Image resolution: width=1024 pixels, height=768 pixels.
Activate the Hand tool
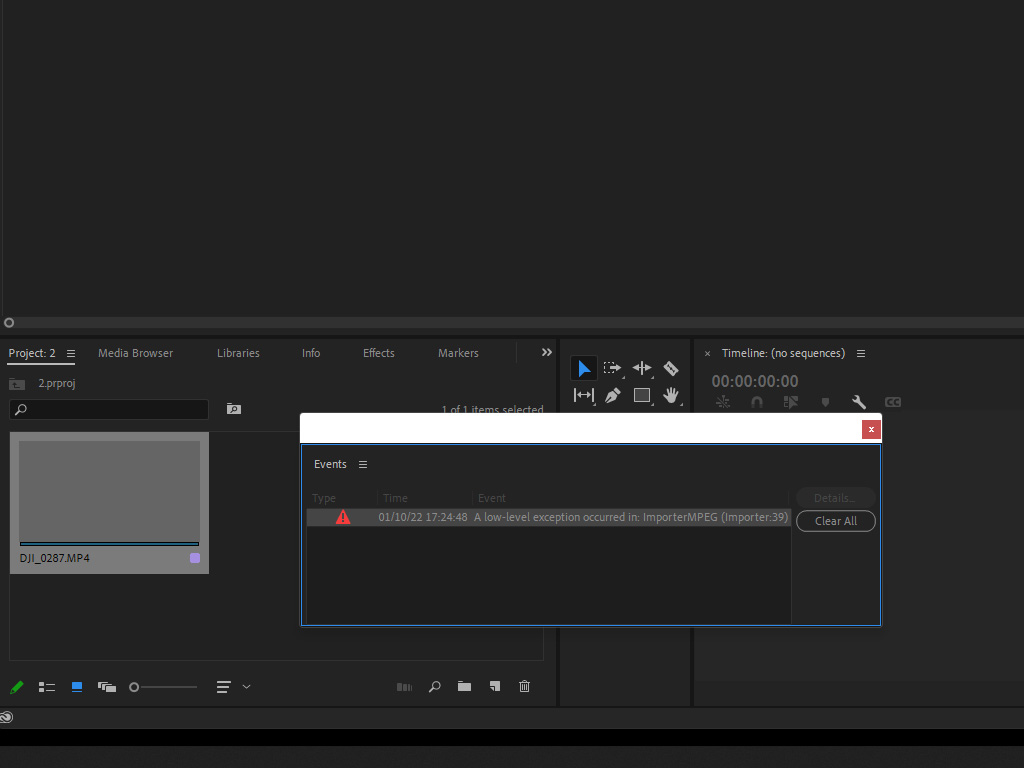671,395
